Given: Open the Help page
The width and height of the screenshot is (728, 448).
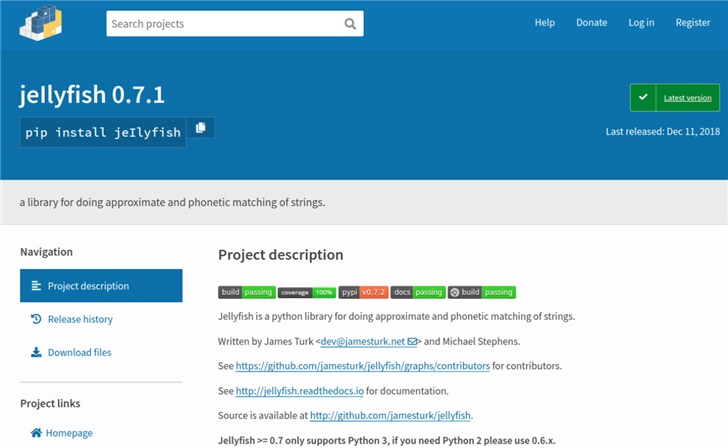Looking at the screenshot, I should (x=545, y=22).
